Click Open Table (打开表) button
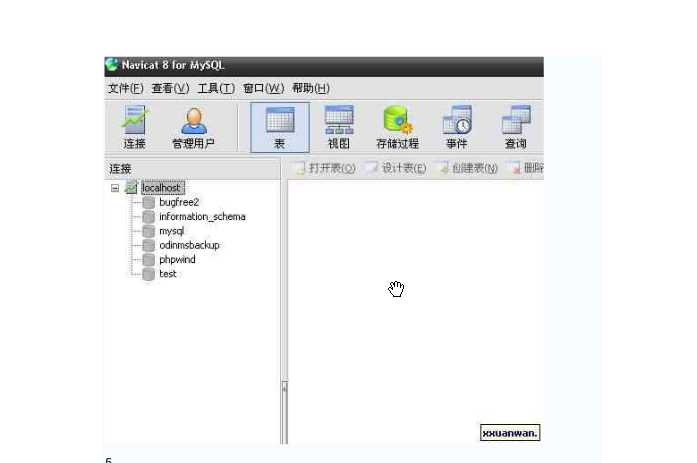 [x=325, y=168]
